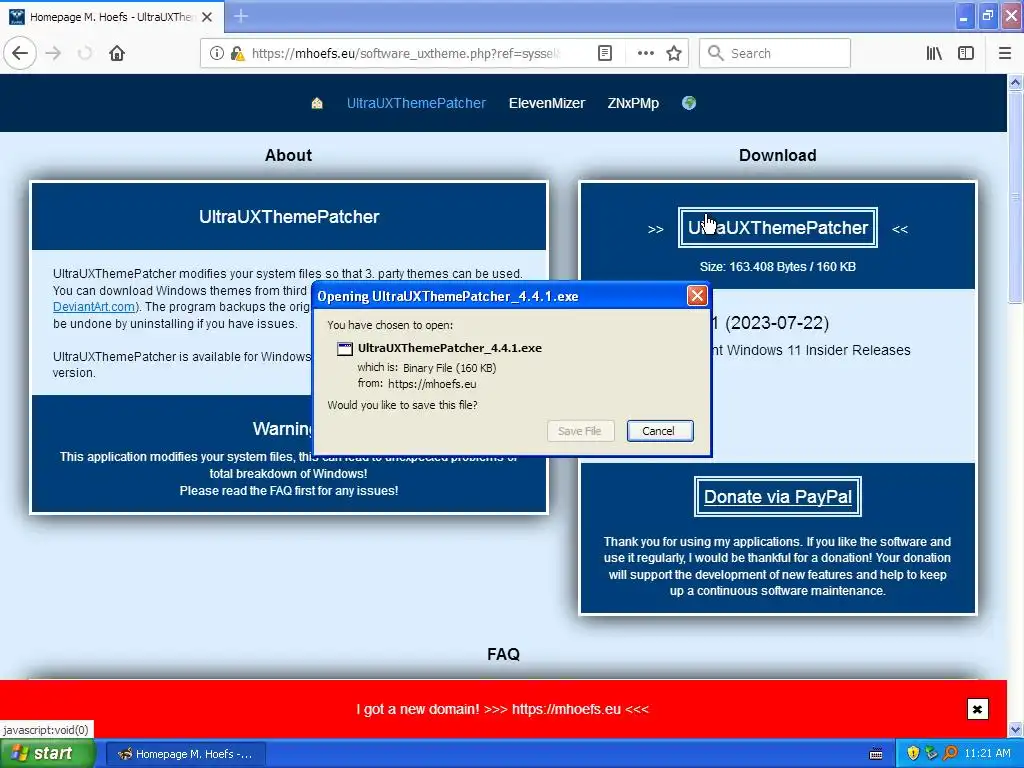
Task: Click the FAQ heading
Action: 503,654
